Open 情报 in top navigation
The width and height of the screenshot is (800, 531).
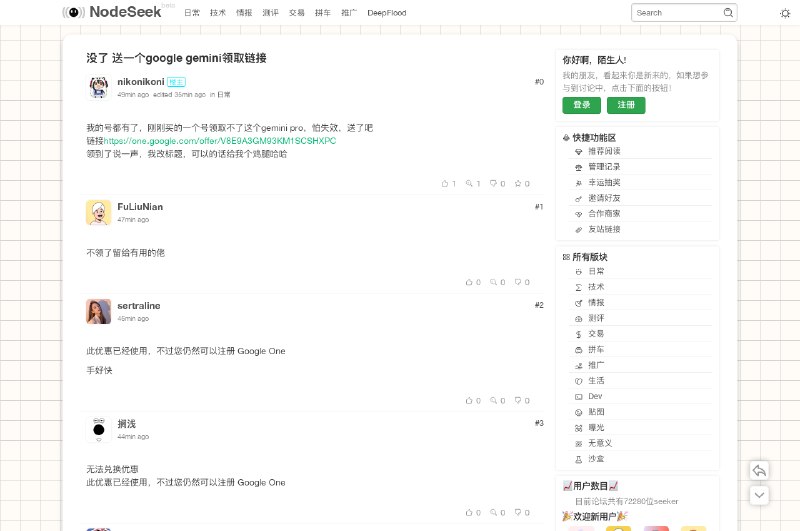pos(244,13)
